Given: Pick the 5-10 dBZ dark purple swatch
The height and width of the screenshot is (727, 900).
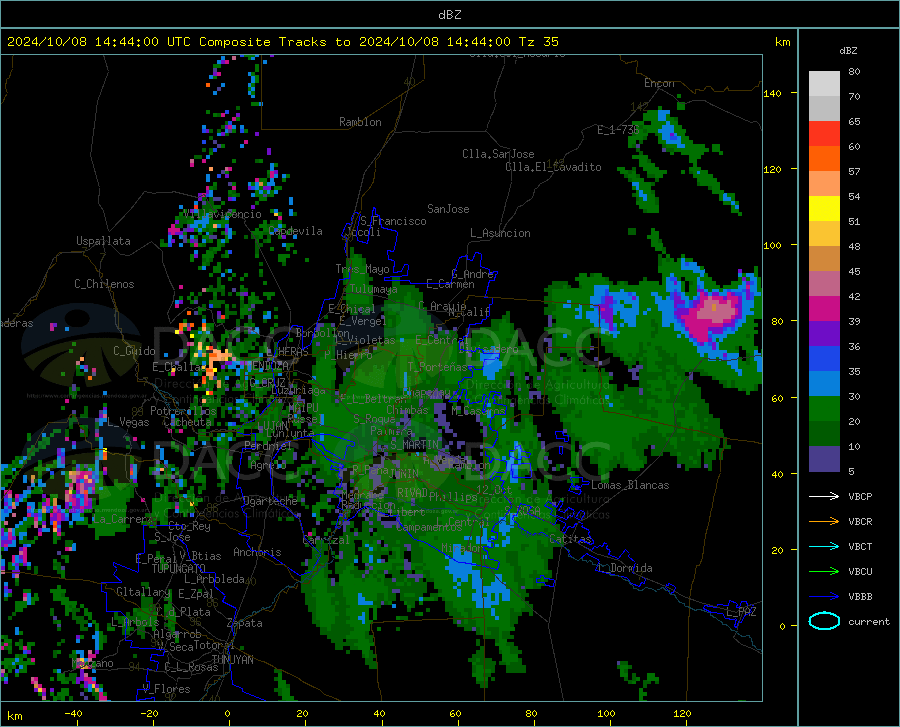Looking at the screenshot, I should point(824,459).
